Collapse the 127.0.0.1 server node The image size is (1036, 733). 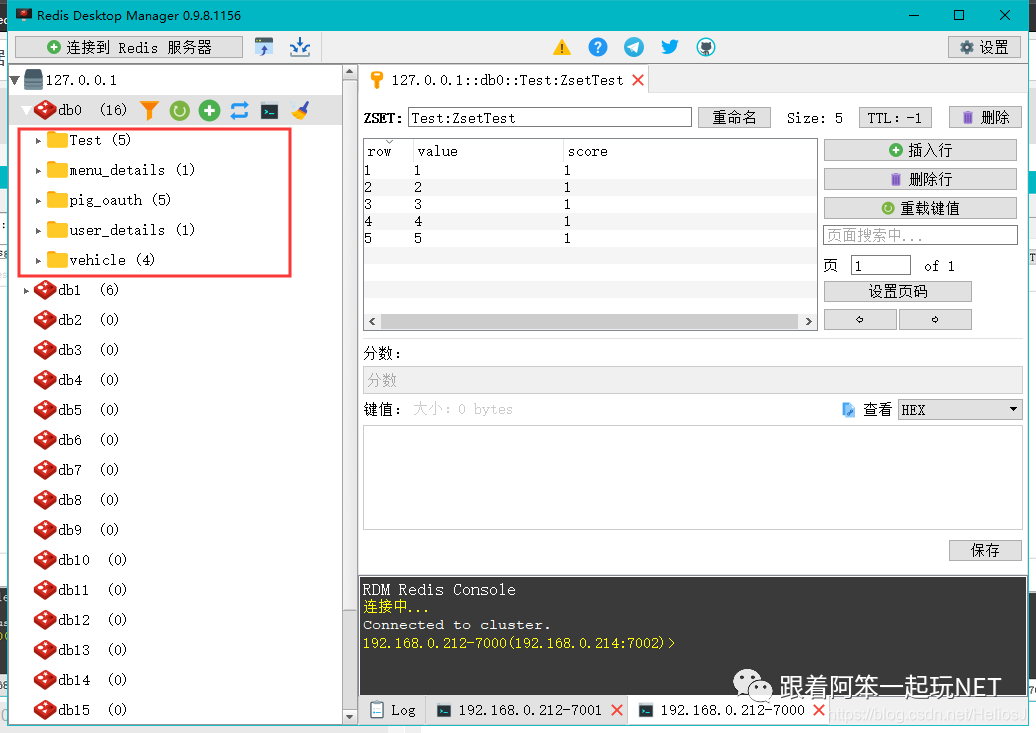click(15, 81)
